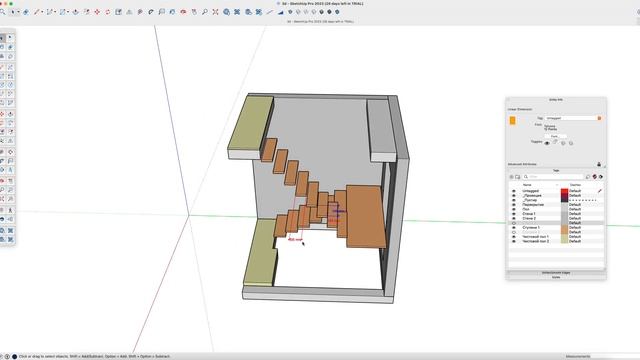640x360 pixels.
Task: Activate the Orbit tool in top toolbar
Action: (x=183, y=12)
